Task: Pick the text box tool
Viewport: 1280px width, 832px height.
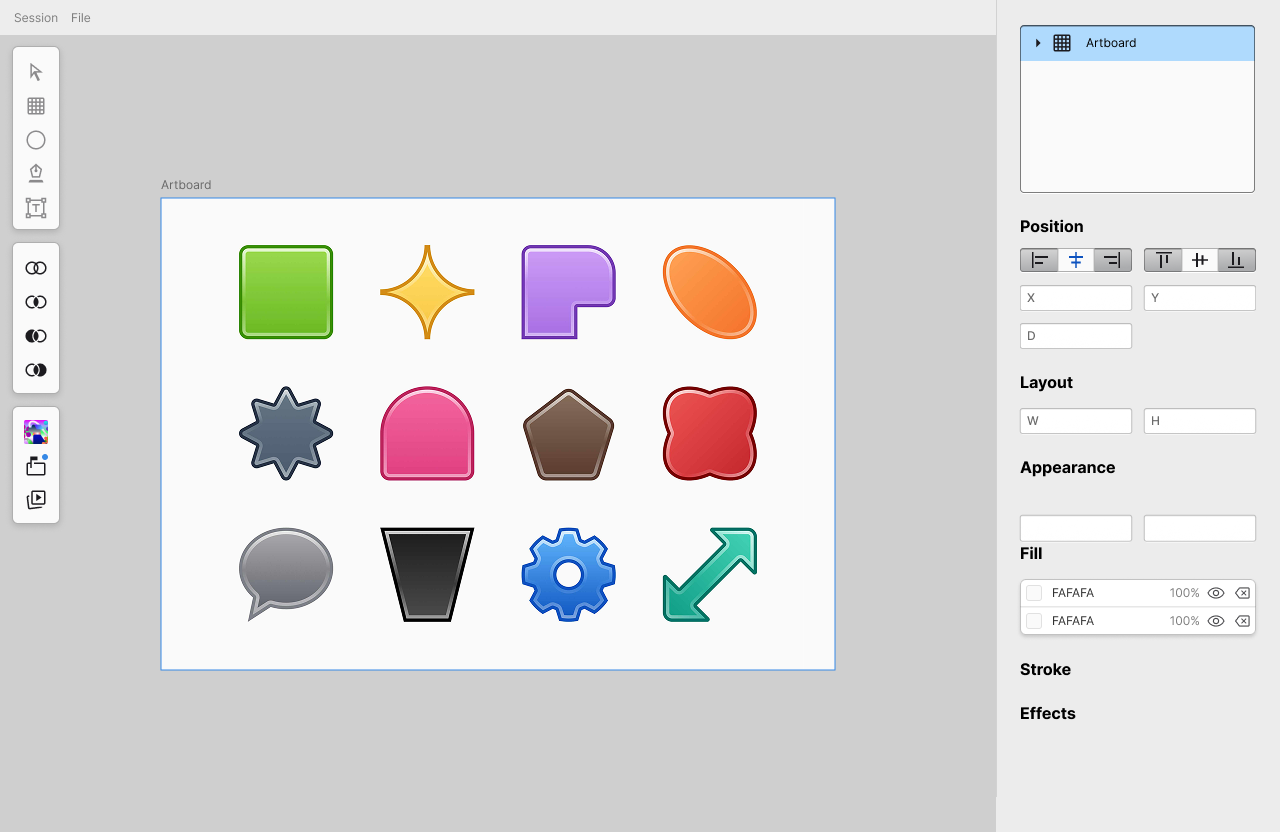Action: [36, 208]
